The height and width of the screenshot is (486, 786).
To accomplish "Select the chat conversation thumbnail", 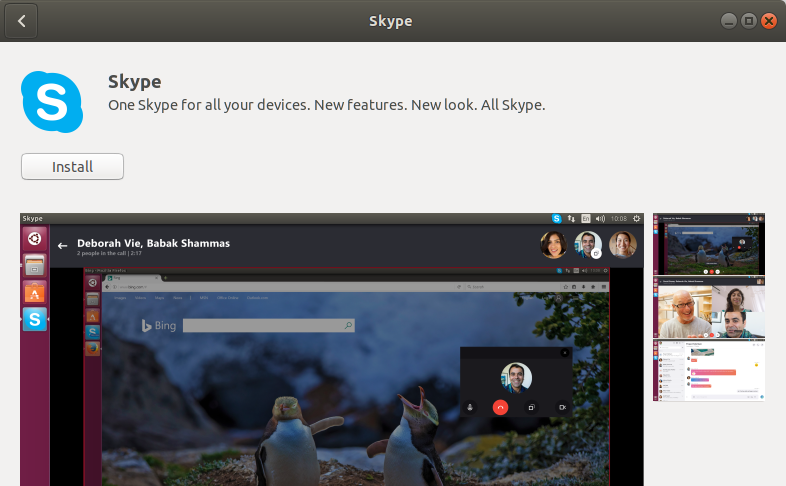I will [709, 371].
